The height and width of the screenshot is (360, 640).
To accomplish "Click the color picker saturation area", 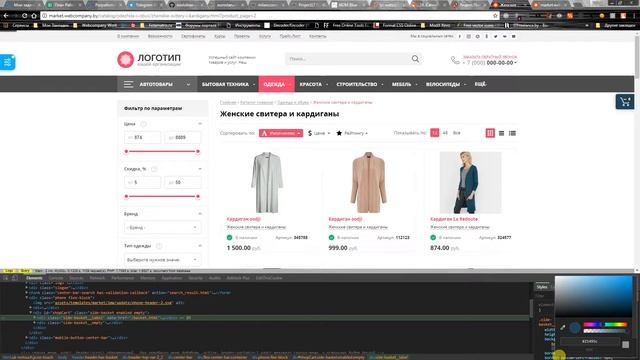I will click(593, 297).
